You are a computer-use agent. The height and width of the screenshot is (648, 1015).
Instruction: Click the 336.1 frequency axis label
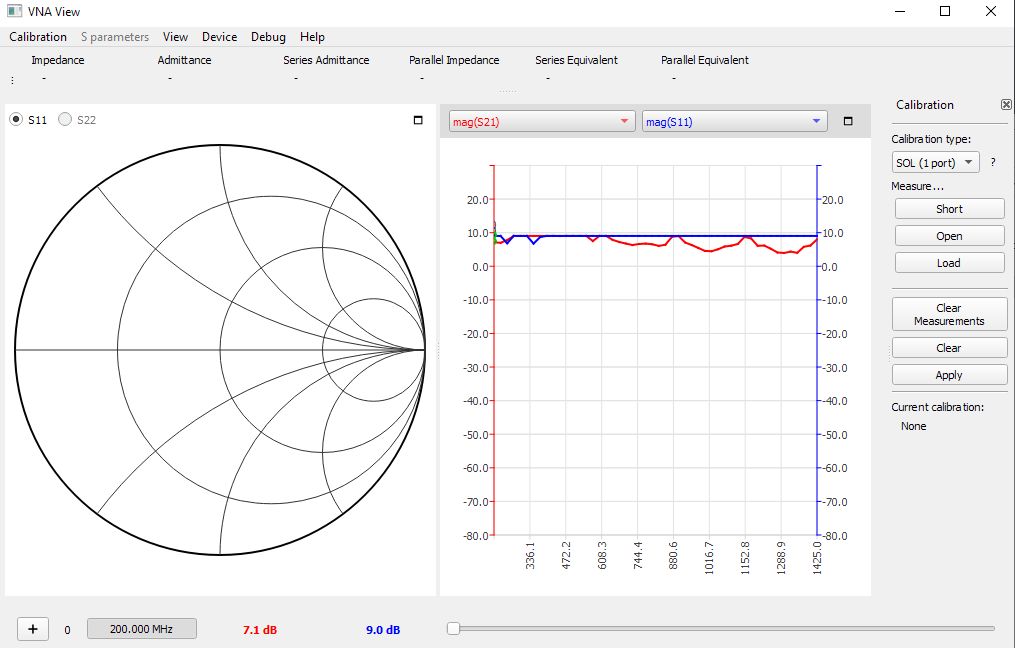(530, 556)
